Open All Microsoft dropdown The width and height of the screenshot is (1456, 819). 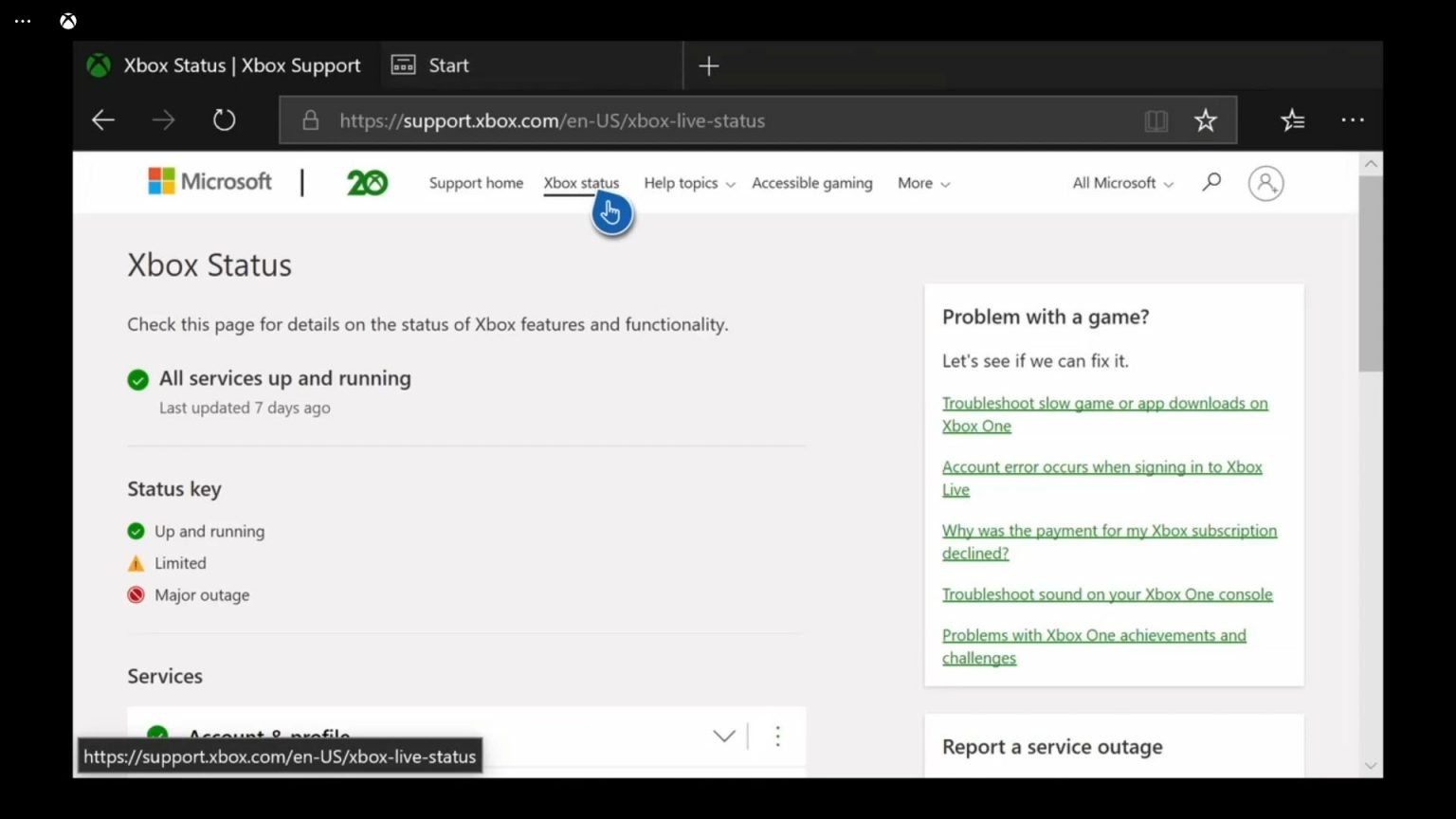click(1122, 183)
